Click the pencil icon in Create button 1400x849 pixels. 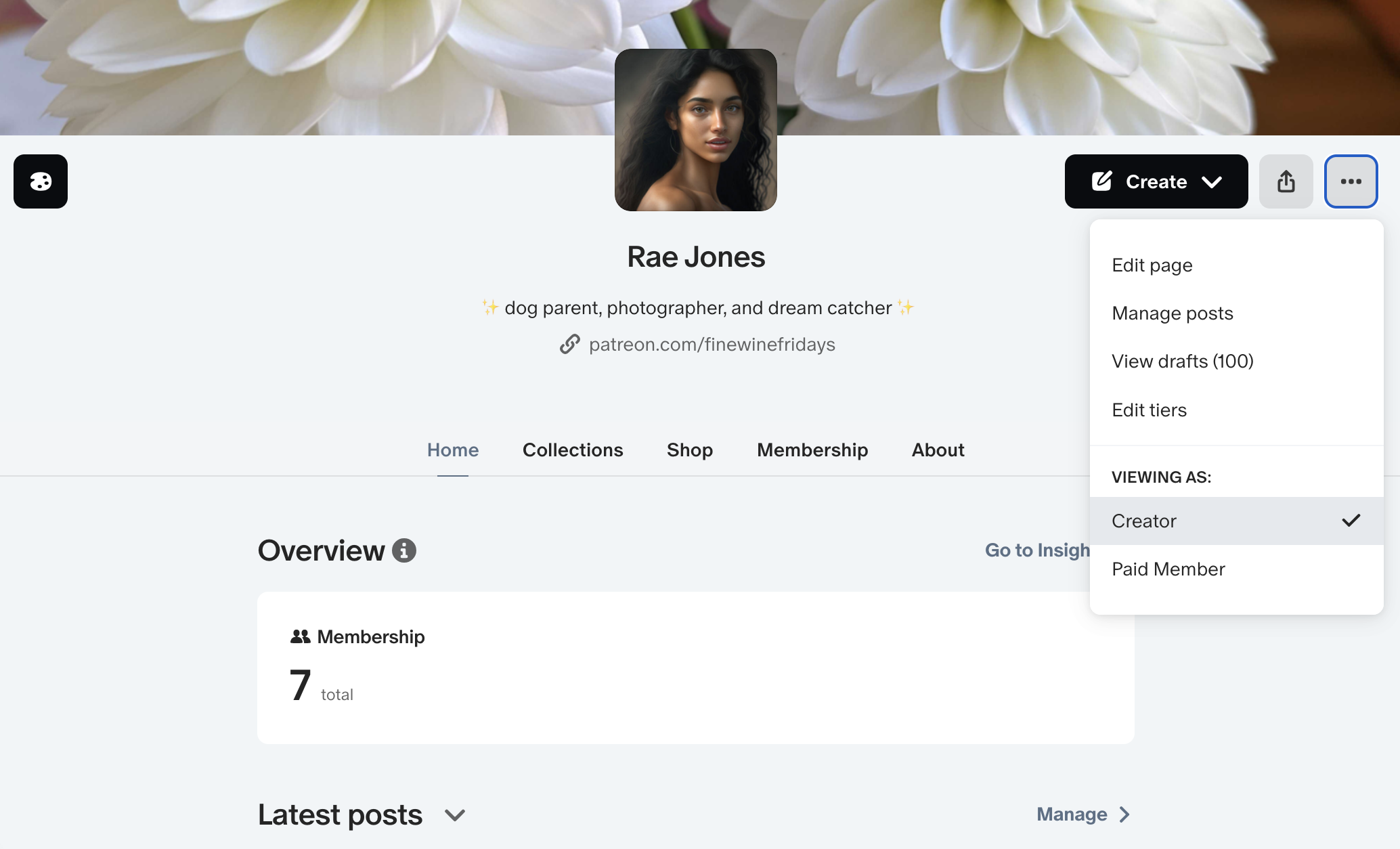pos(1101,181)
